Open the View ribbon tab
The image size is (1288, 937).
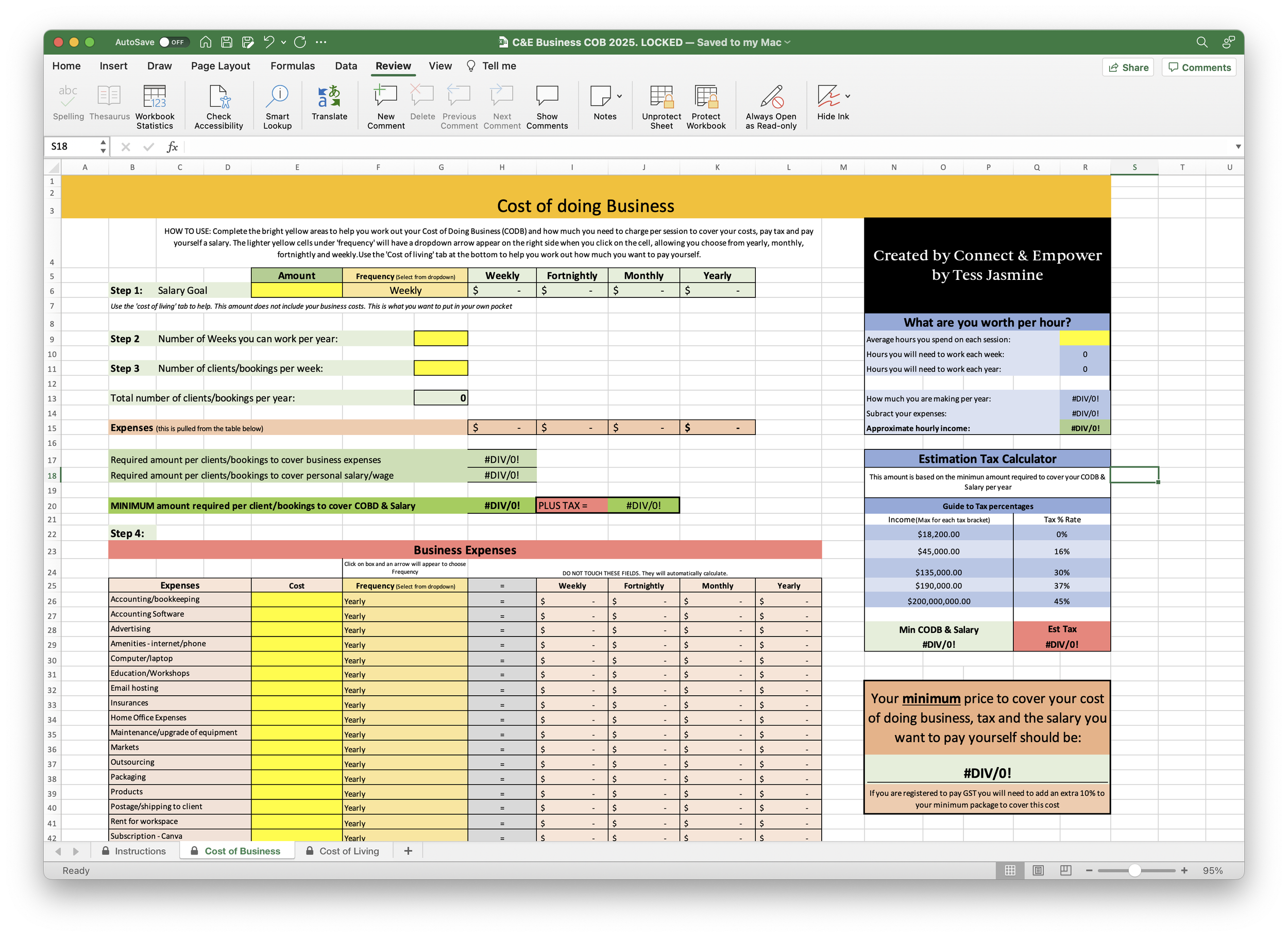pyautogui.click(x=440, y=66)
